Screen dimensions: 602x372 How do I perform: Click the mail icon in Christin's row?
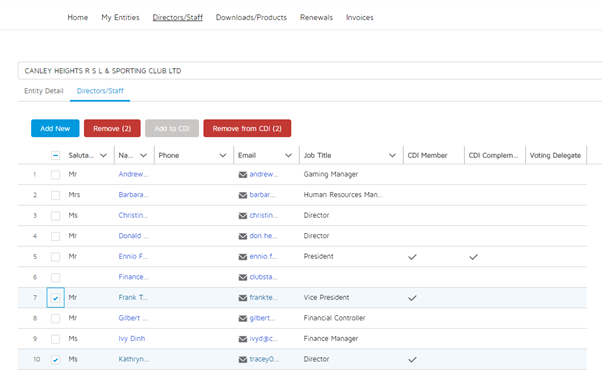pyautogui.click(x=243, y=216)
